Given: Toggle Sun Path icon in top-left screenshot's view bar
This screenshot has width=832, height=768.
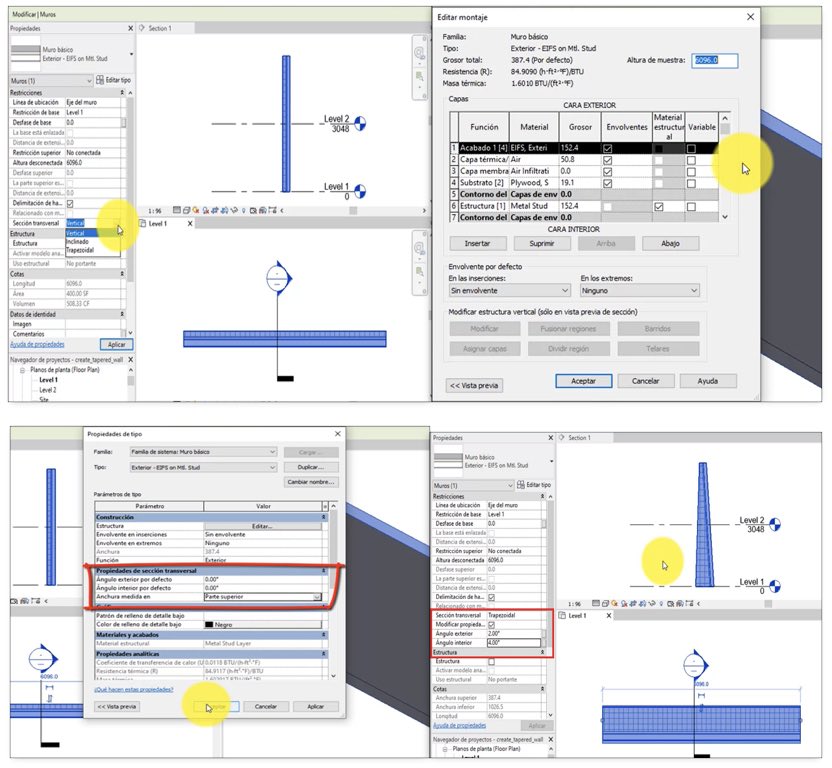Looking at the screenshot, I should pos(195,210).
